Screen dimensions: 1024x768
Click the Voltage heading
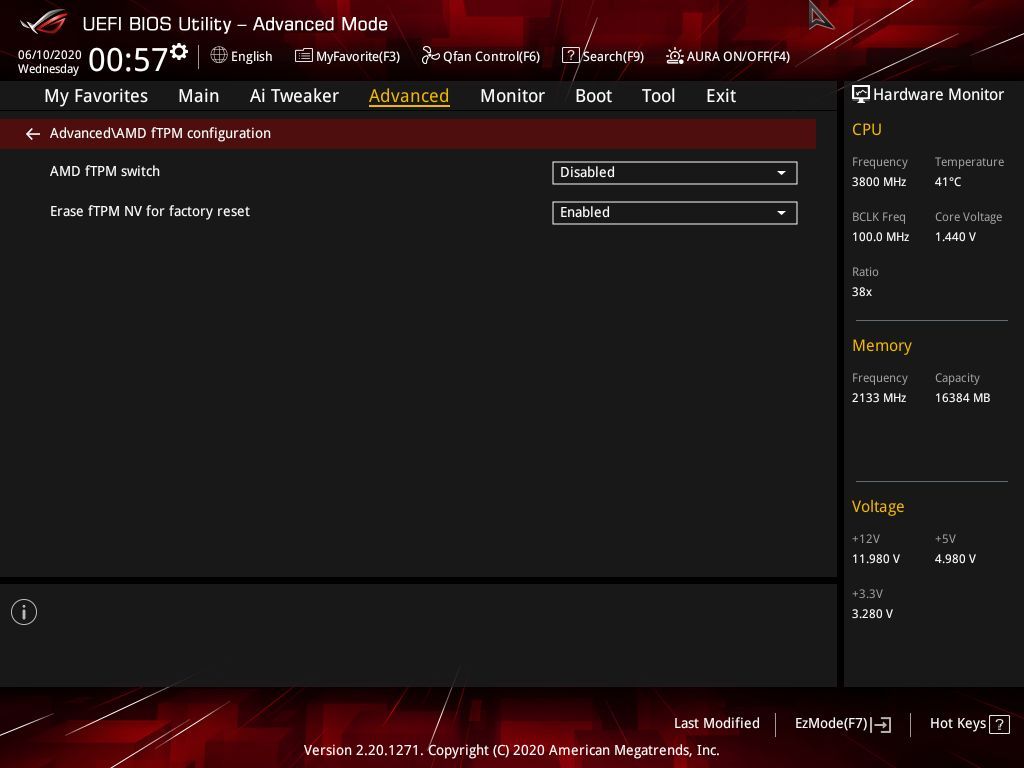click(878, 507)
